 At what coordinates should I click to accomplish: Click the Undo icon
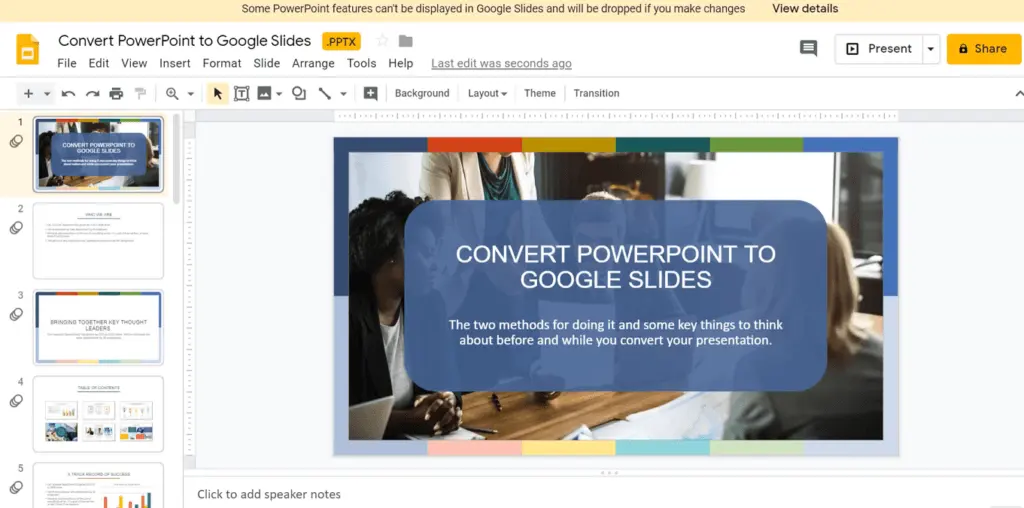69,93
